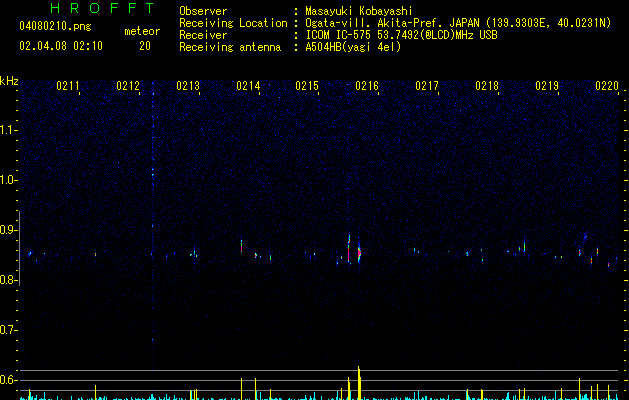
Task: Click the 0.7 kHz axis label
Action: (8, 330)
